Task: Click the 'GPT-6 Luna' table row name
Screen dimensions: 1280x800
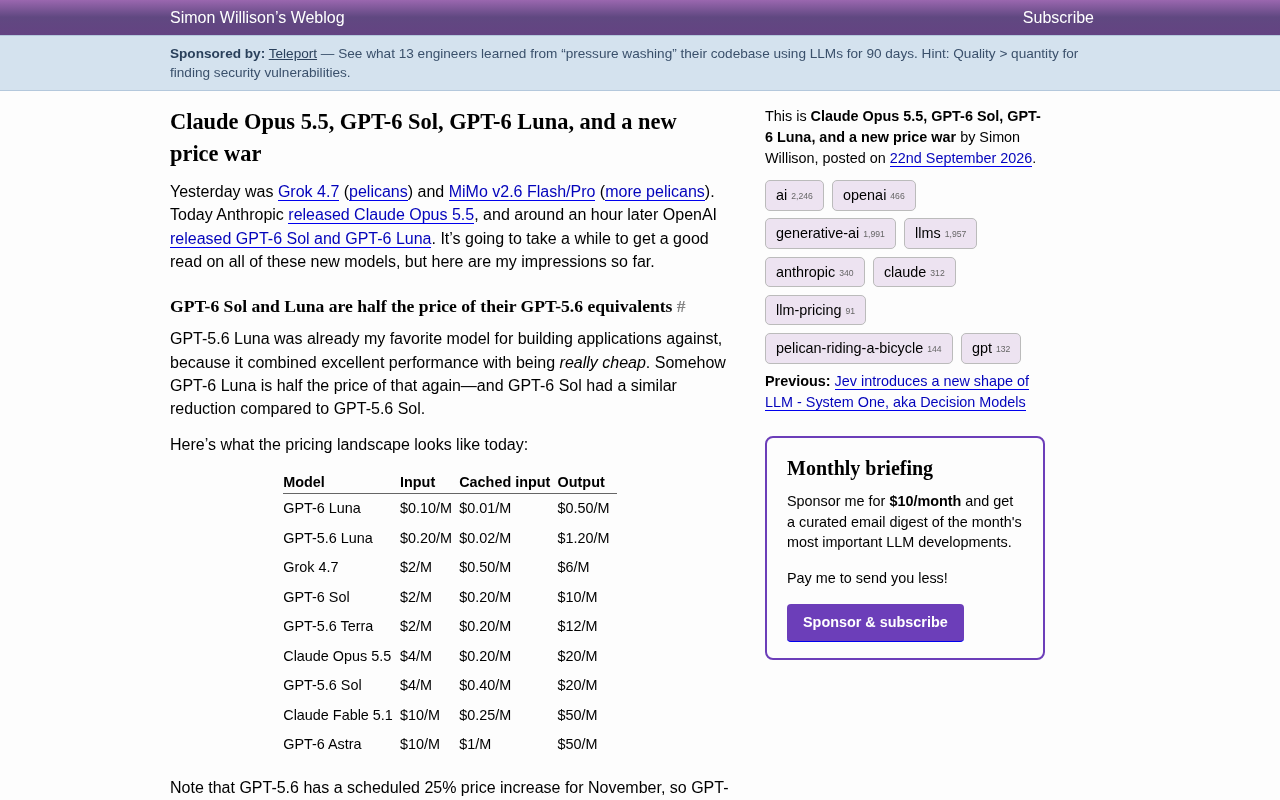Action: 322,508
